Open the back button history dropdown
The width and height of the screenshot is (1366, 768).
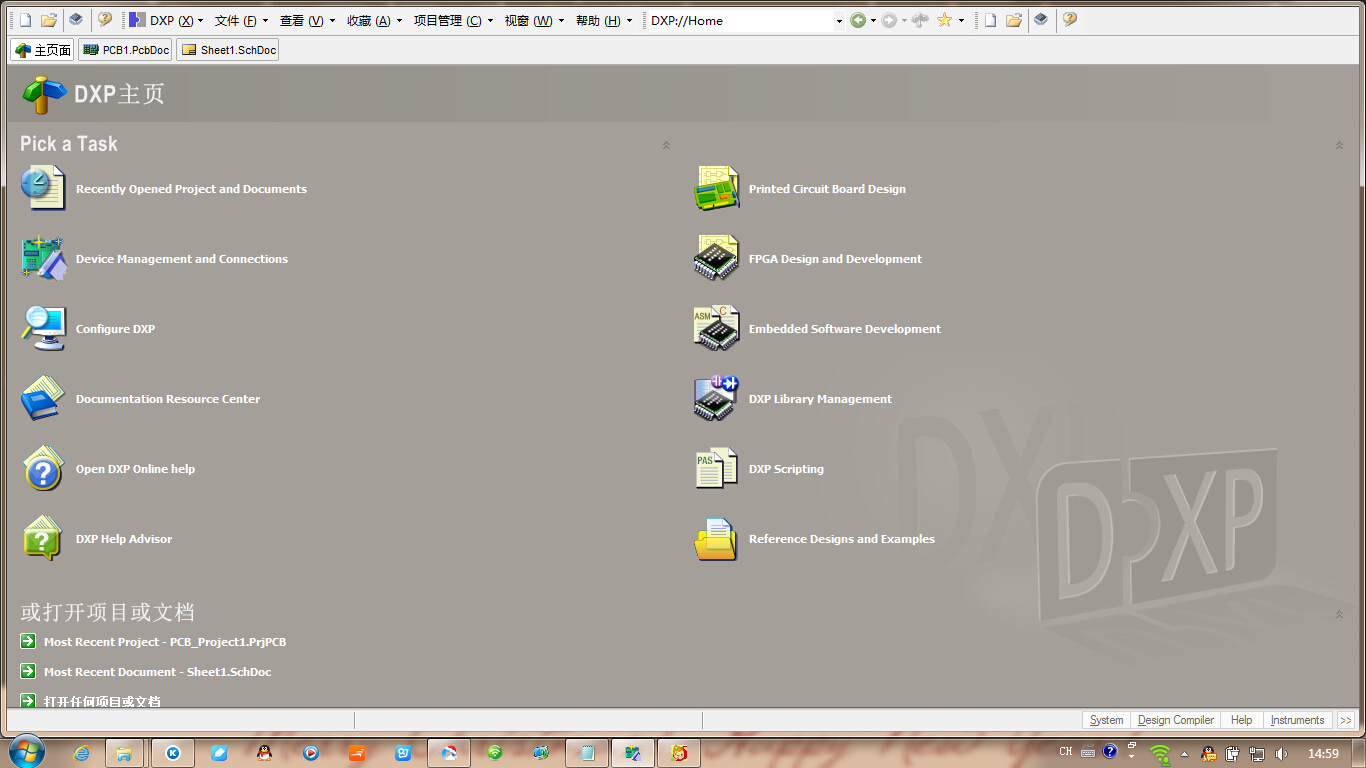pos(873,20)
